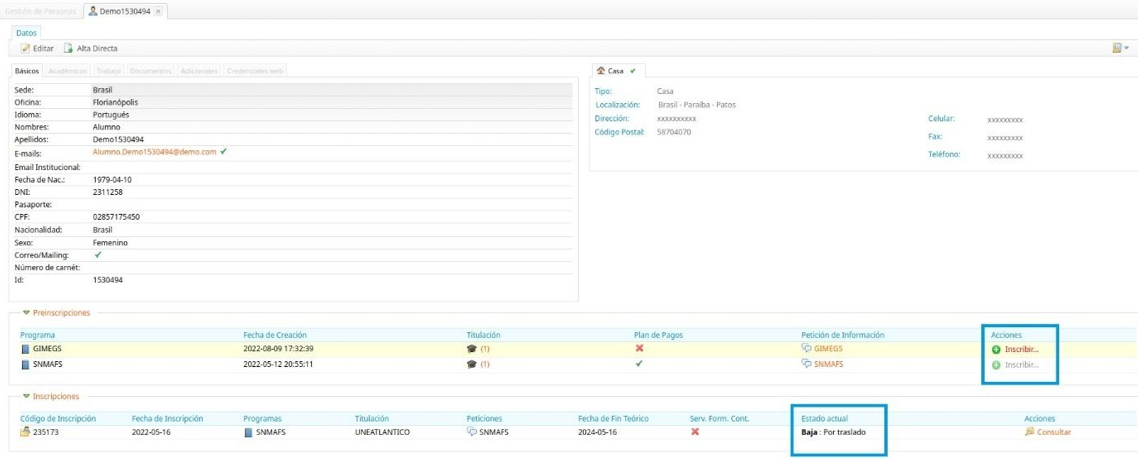Screen dimensions: 1138x459
Task: Click the Inscribir action for SNMAFS preinscription
Action: [x=1021, y=365]
